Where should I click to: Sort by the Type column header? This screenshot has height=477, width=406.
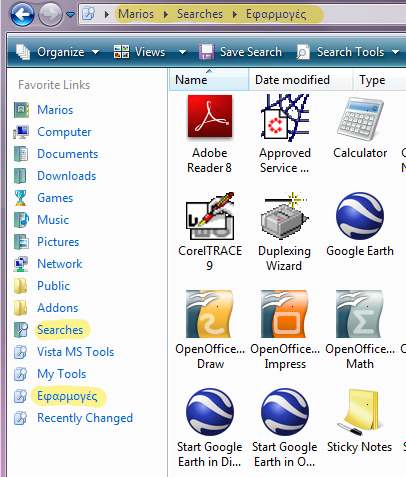pos(379,80)
